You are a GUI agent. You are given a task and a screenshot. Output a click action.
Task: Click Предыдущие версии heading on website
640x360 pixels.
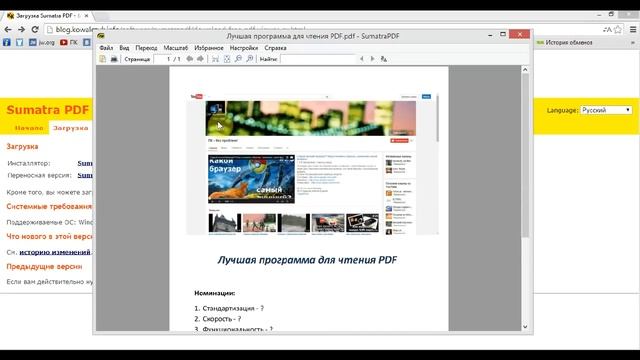coord(44,267)
